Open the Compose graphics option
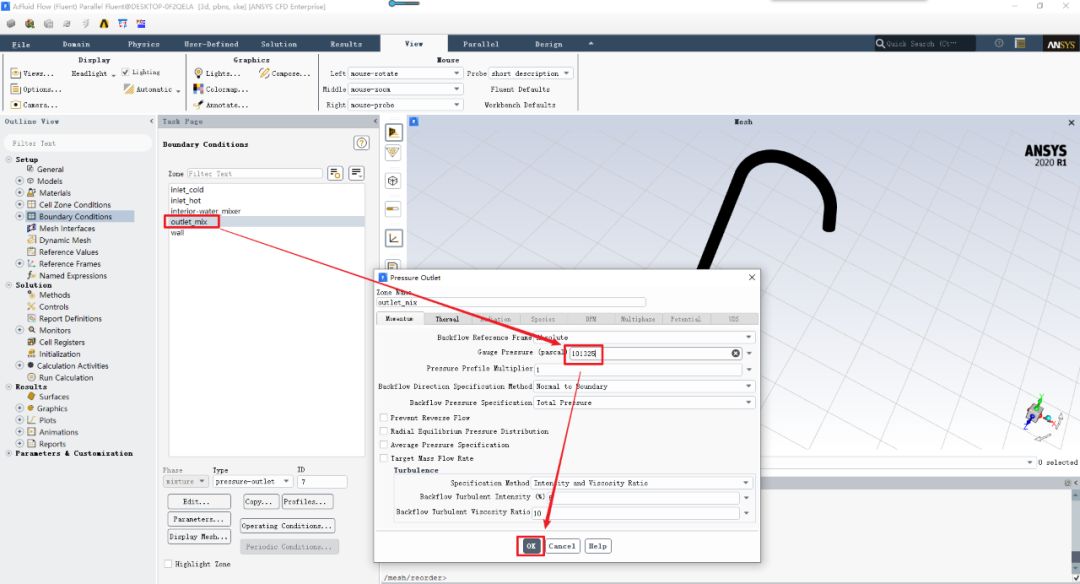This screenshot has height=584, width=1080. [x=284, y=73]
